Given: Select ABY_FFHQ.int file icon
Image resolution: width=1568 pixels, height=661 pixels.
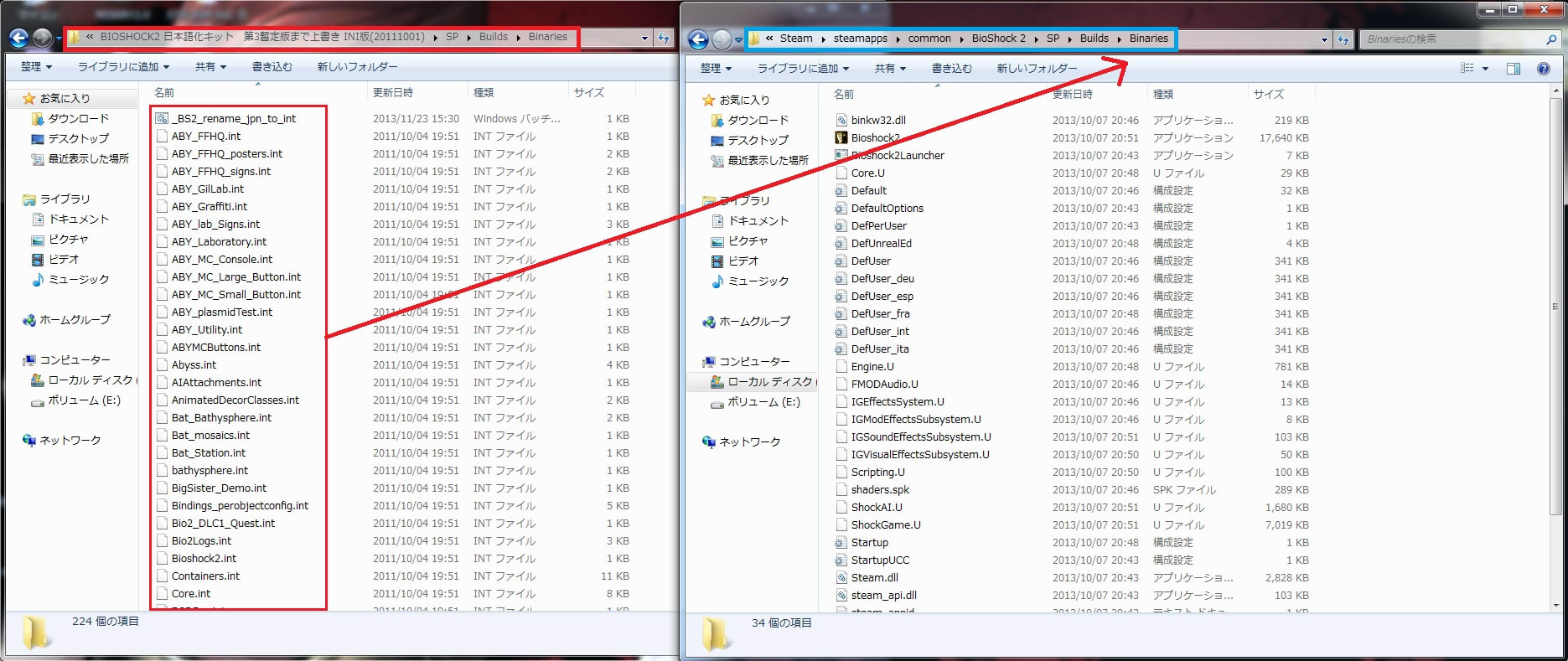Looking at the screenshot, I should pos(162,137).
